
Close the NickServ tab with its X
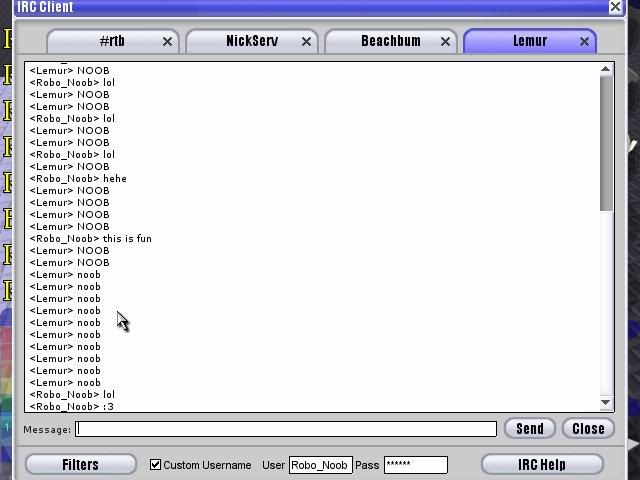(x=307, y=42)
